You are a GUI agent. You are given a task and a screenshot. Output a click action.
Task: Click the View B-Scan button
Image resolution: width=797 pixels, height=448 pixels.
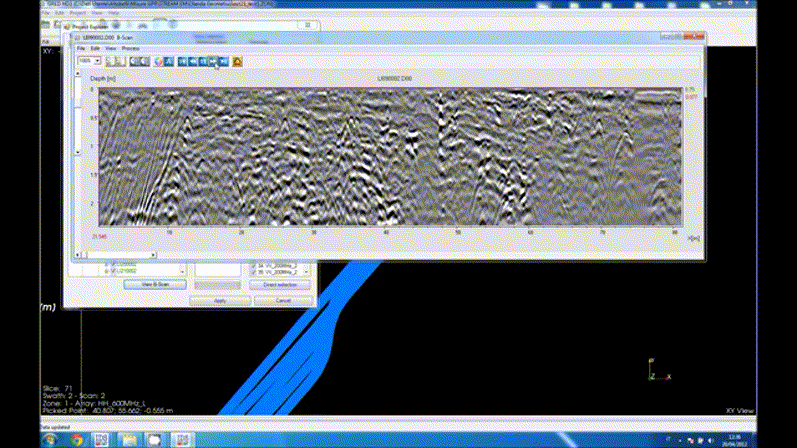tap(155, 284)
